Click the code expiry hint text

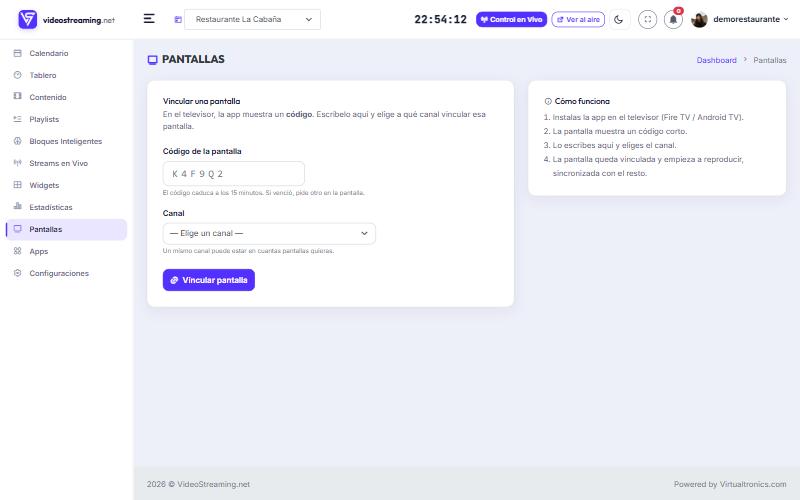(x=264, y=193)
